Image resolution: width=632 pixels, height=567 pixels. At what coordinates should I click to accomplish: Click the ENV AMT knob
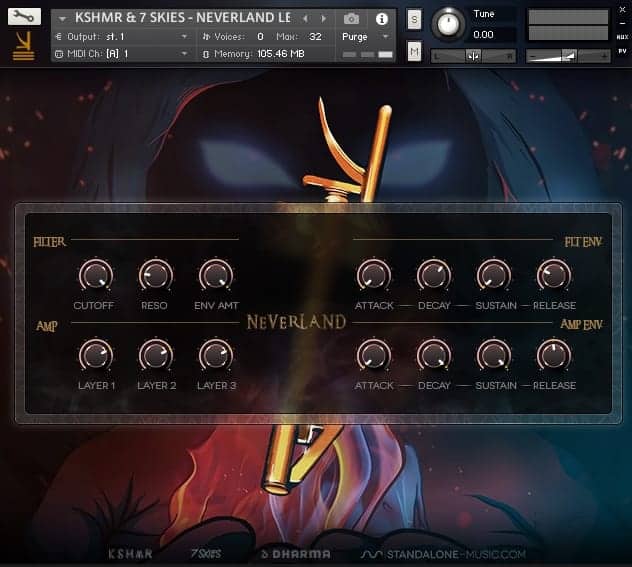click(216, 276)
